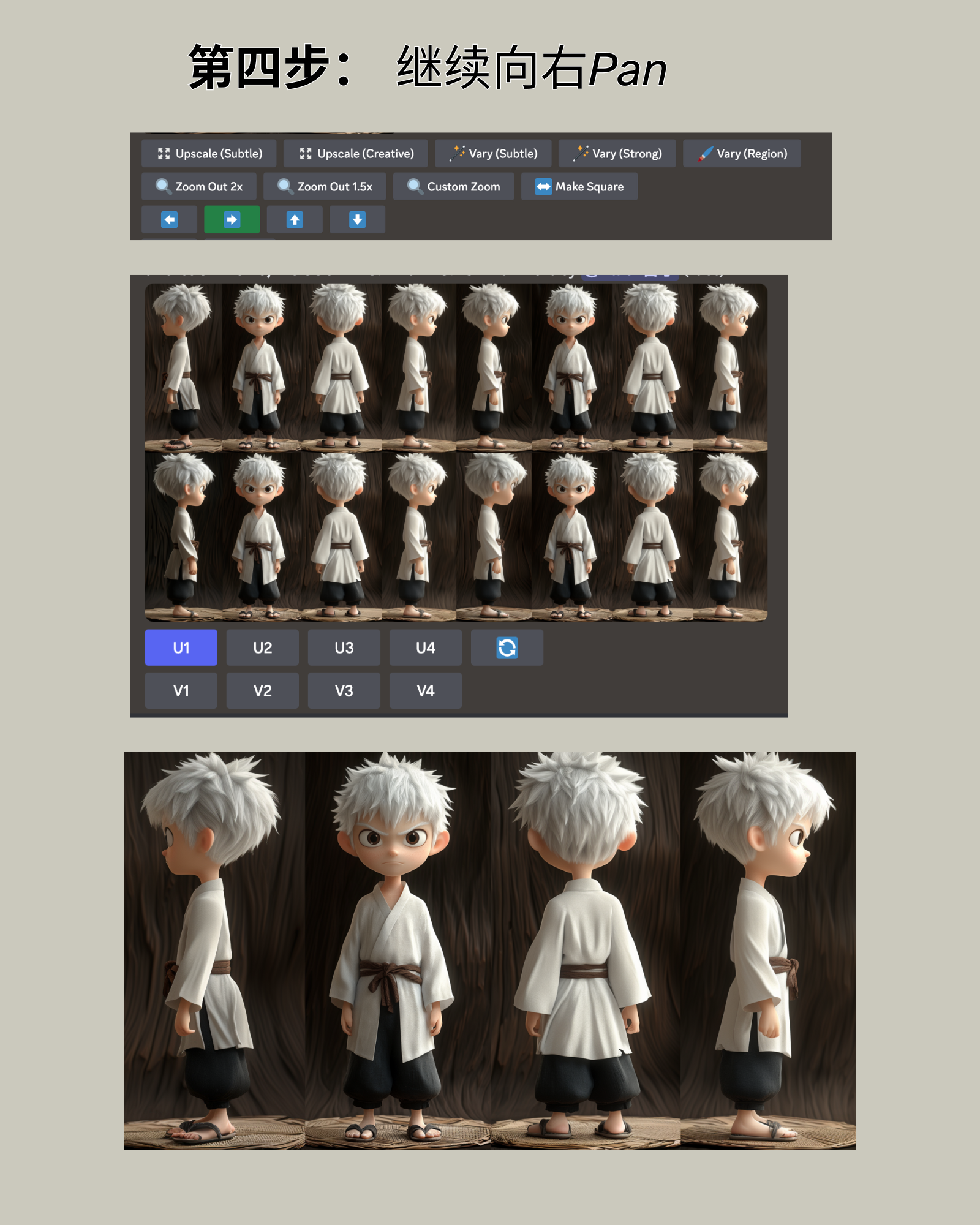This screenshot has height=1225, width=980.
Task: Create variations with V2
Action: coord(263,690)
